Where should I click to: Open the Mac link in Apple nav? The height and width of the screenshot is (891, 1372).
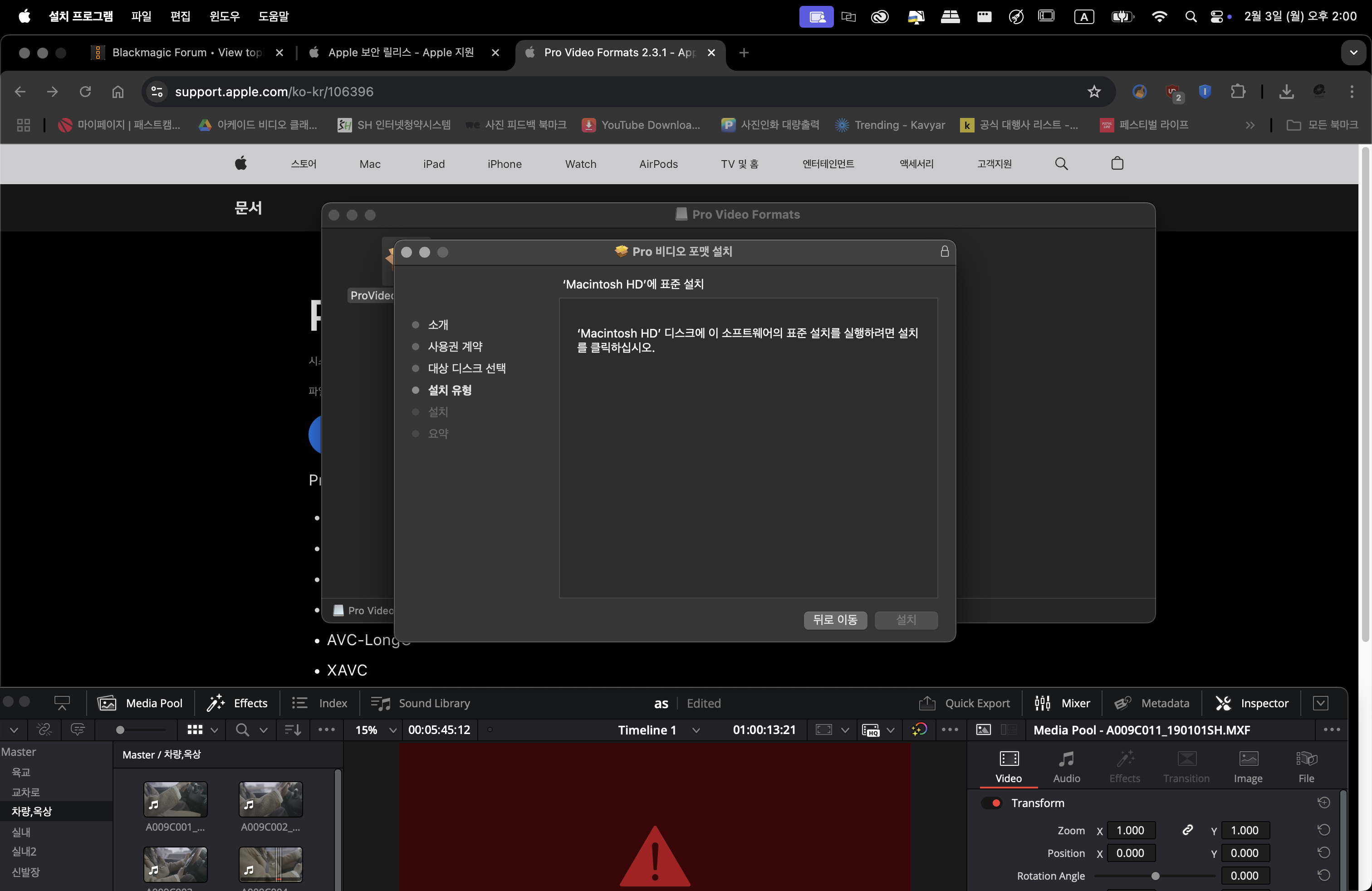(369, 164)
